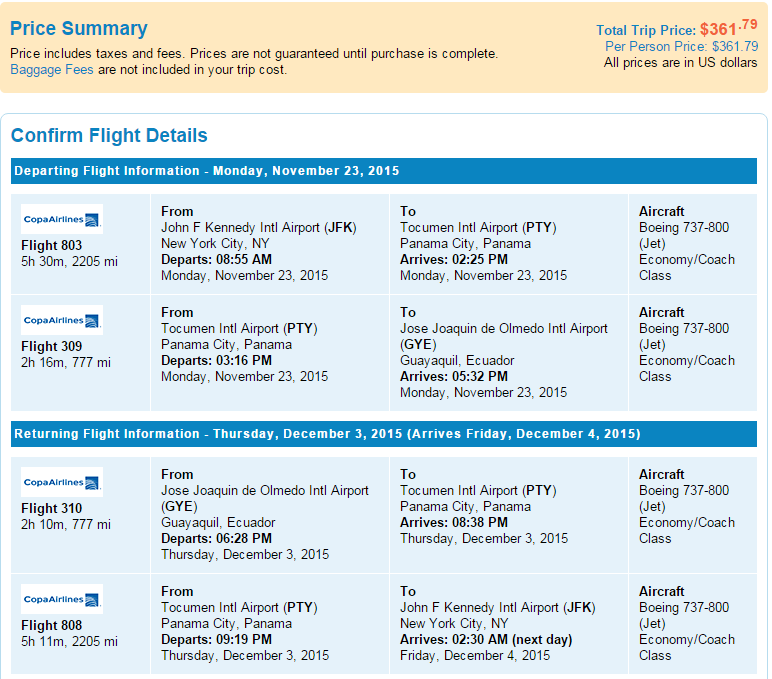The height and width of the screenshot is (679, 772).
Task: Open the Baggage Fees link
Action: pyautogui.click(x=52, y=69)
